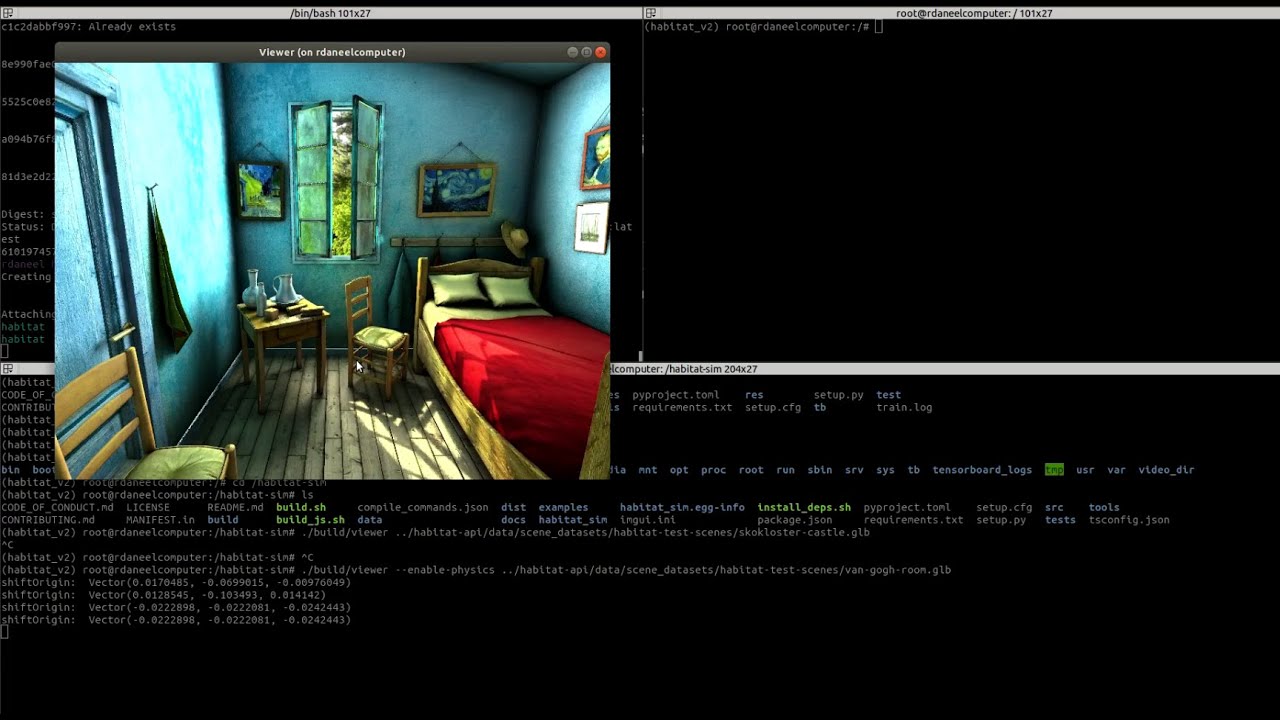Click the 'tests' directory name

tap(1060, 520)
